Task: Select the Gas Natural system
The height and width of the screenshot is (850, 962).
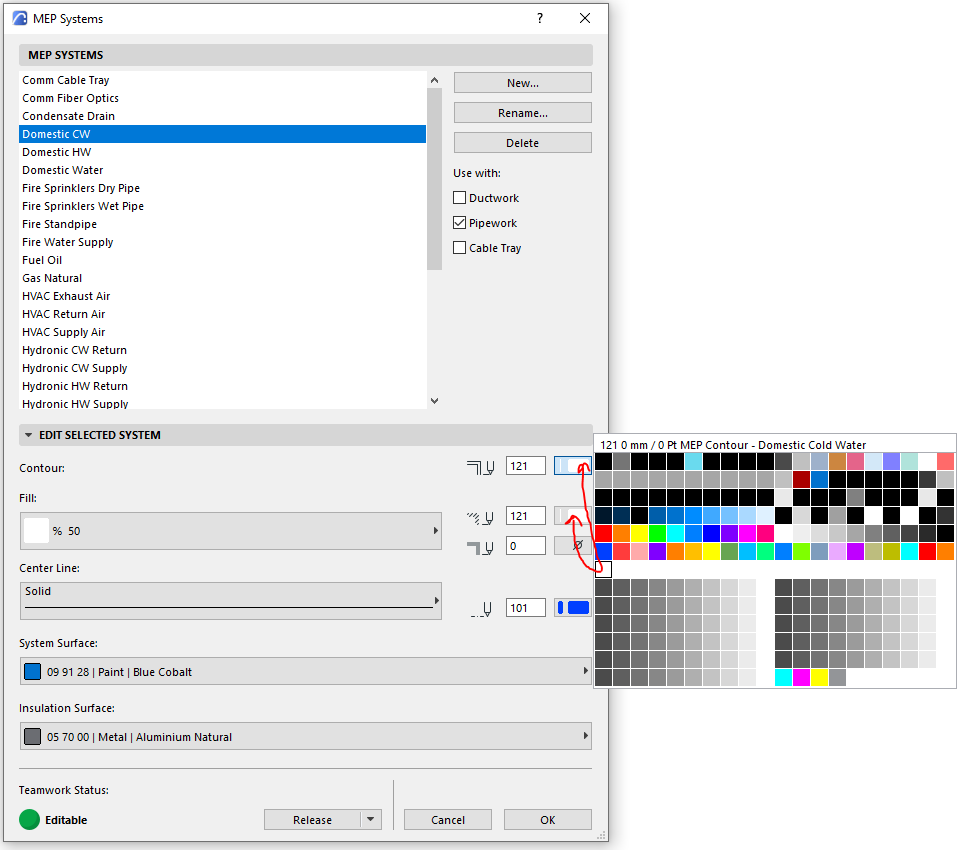Action: [x=223, y=278]
